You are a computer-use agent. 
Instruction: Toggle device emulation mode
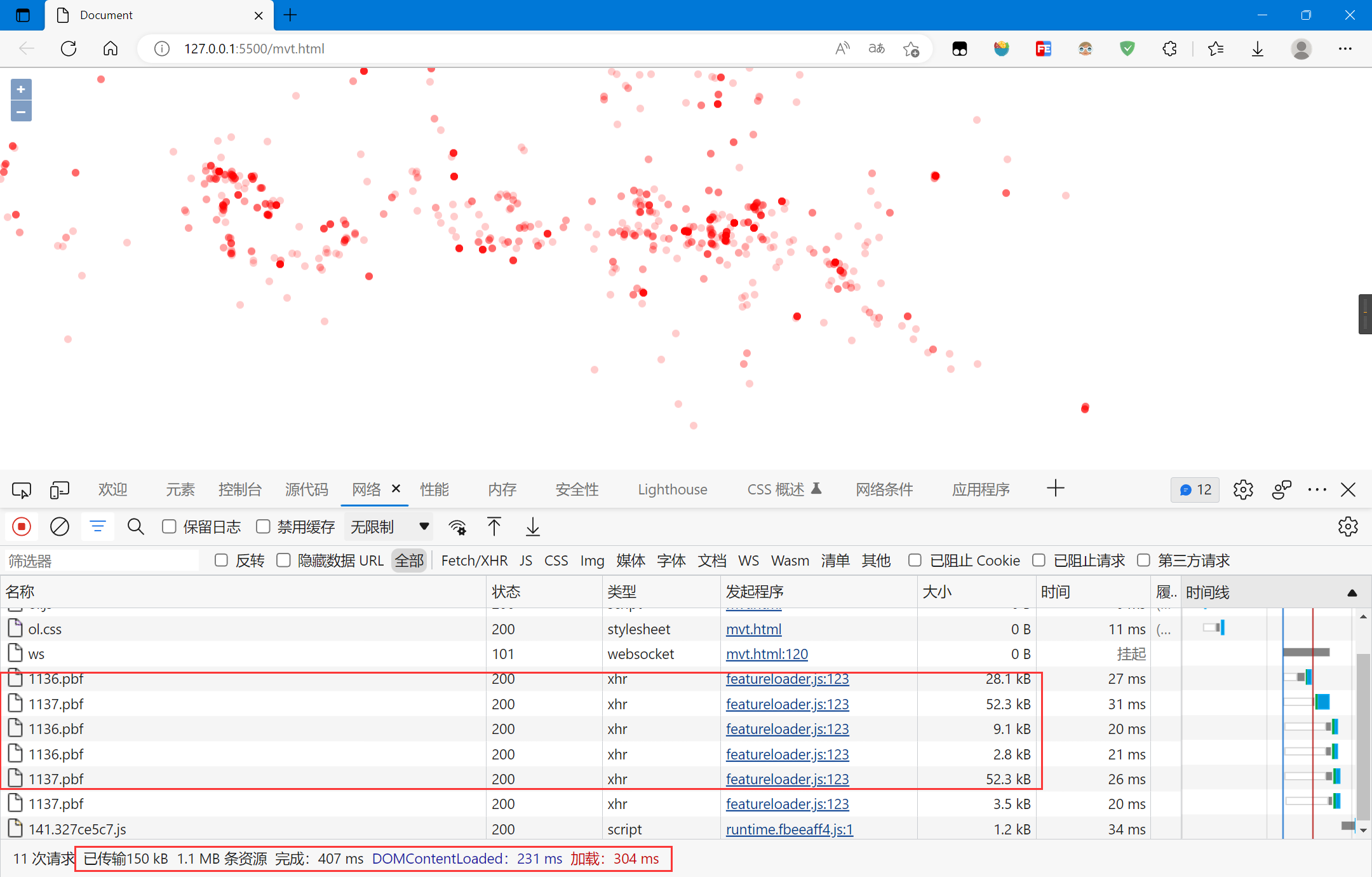click(60, 490)
